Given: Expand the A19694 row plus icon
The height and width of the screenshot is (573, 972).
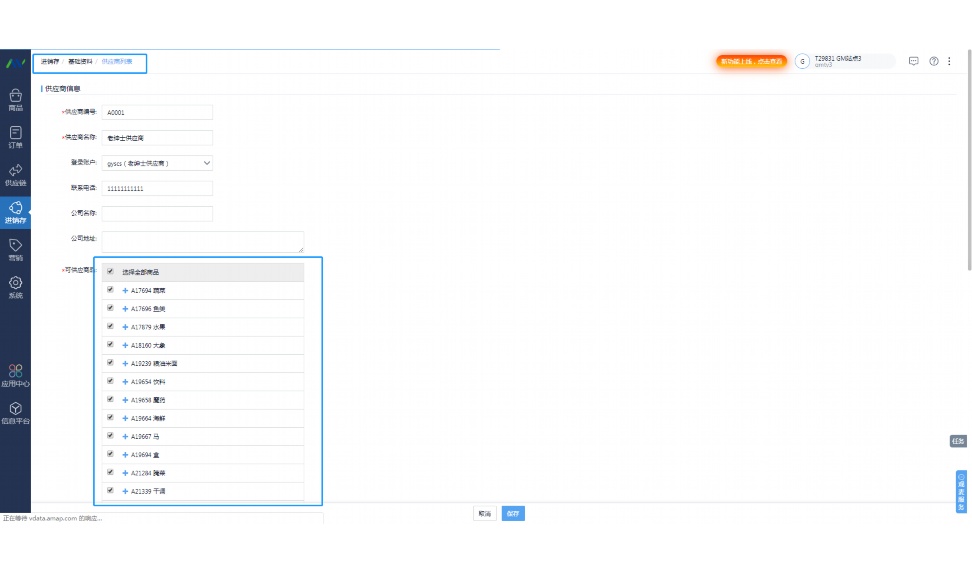Looking at the screenshot, I should click(125, 455).
